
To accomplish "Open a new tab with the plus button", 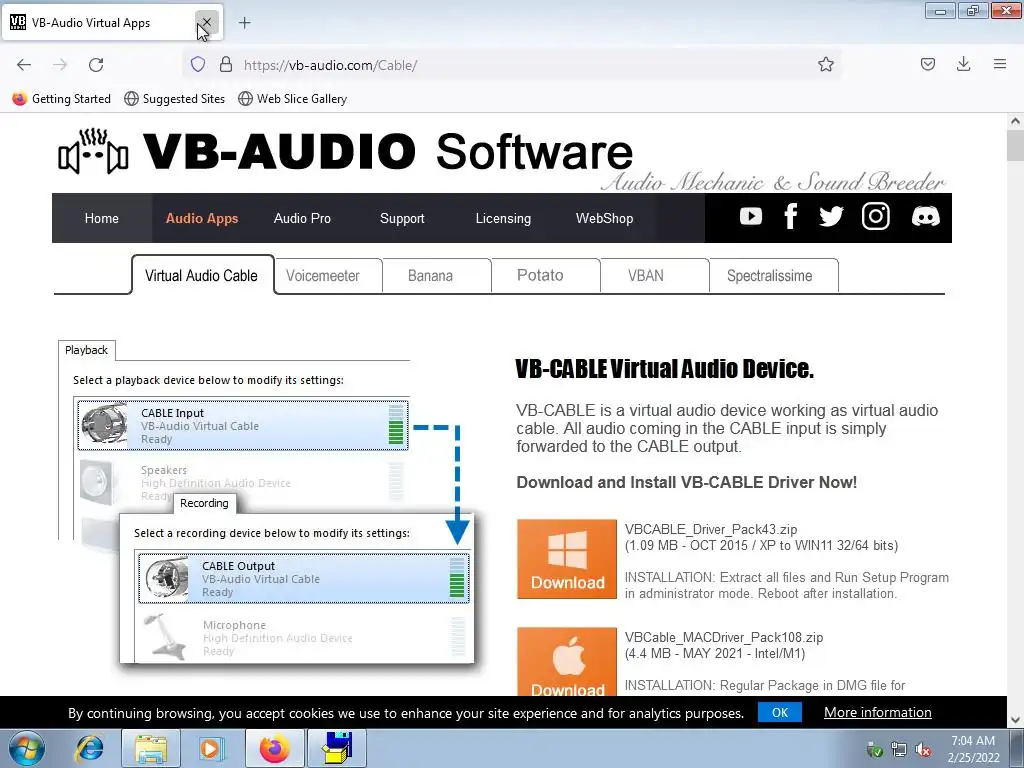I will coord(244,23).
